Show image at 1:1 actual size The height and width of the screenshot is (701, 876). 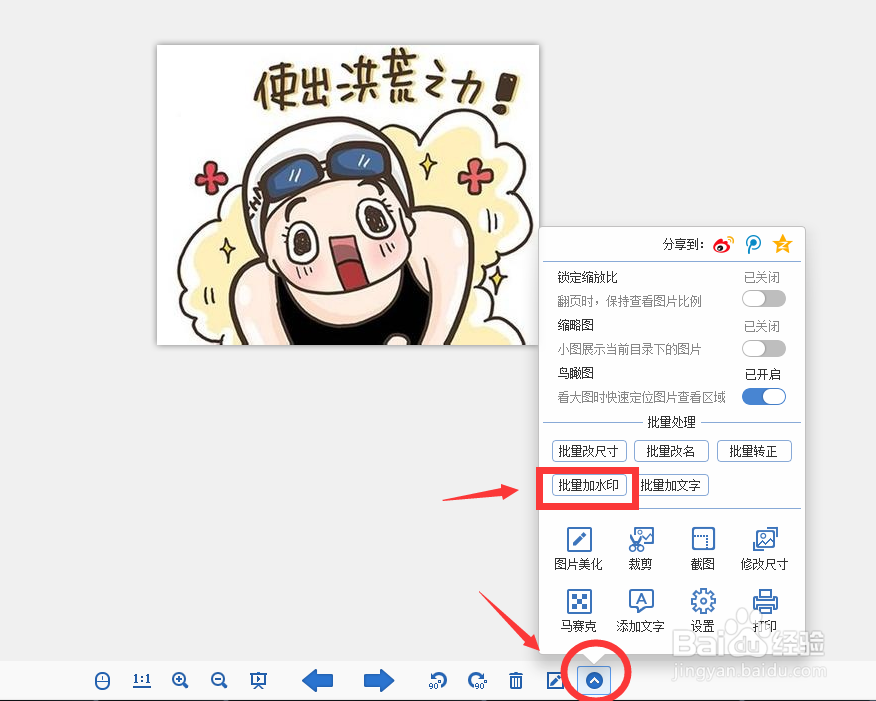coord(142,680)
